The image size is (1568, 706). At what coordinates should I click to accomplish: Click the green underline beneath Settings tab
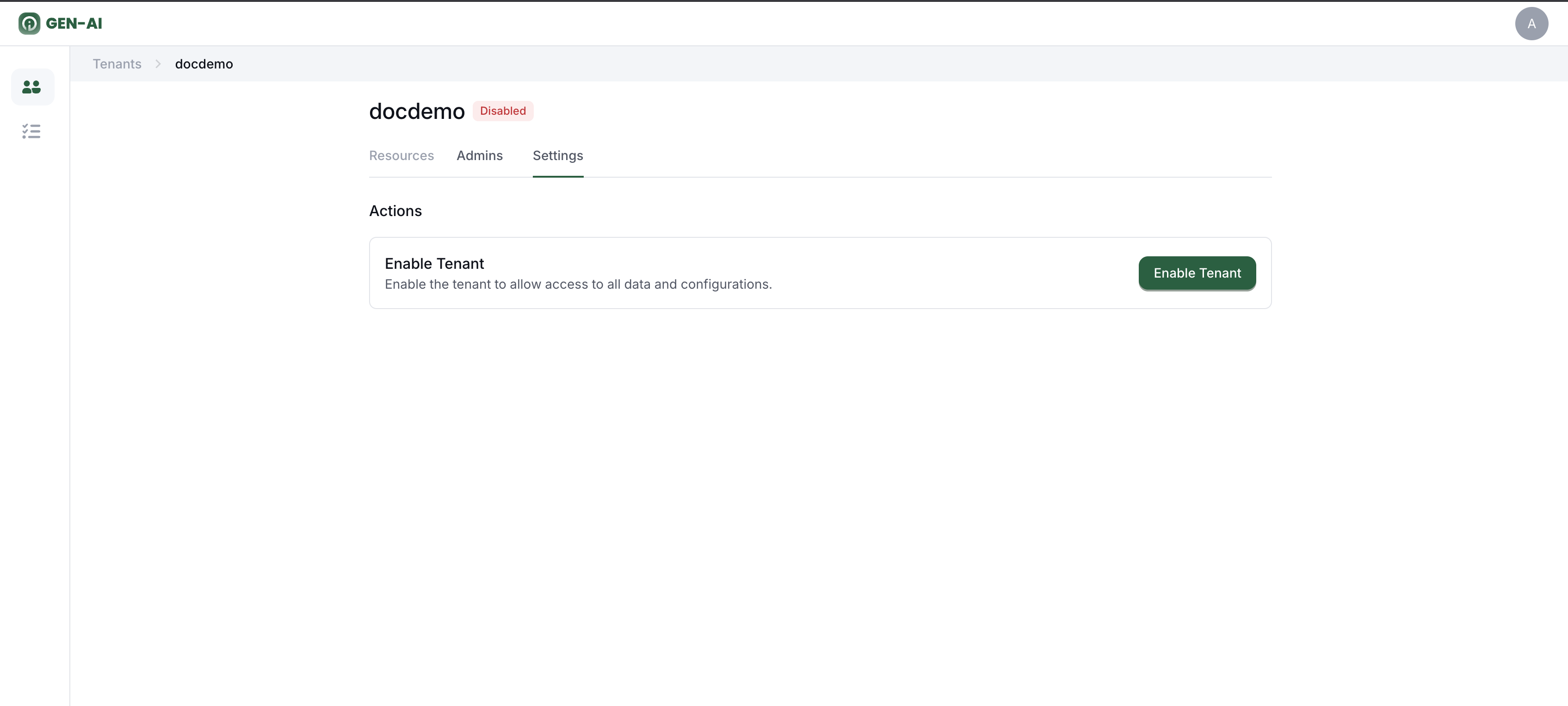pos(557,177)
